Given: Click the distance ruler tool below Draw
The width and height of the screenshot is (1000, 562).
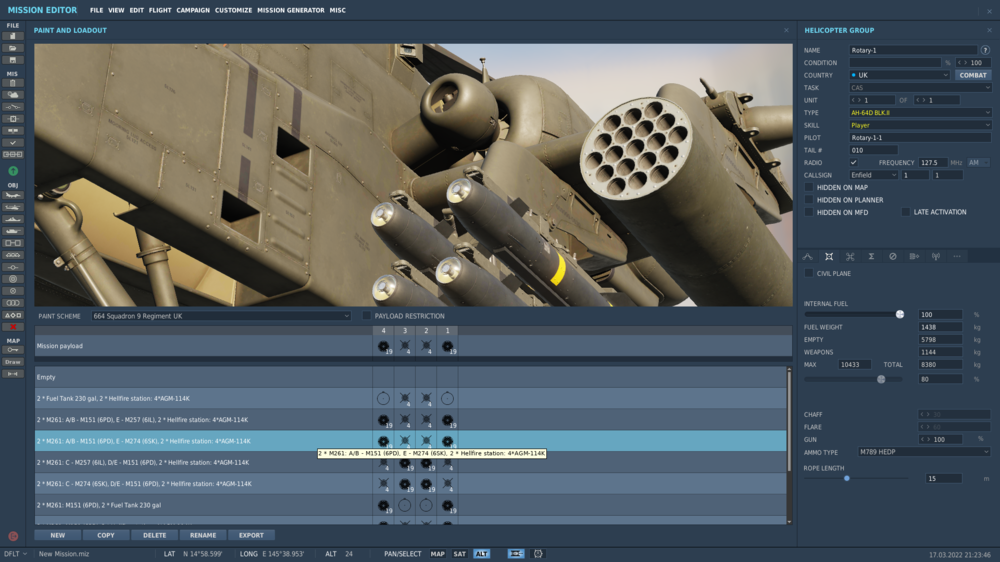Looking at the screenshot, I should click(12, 374).
